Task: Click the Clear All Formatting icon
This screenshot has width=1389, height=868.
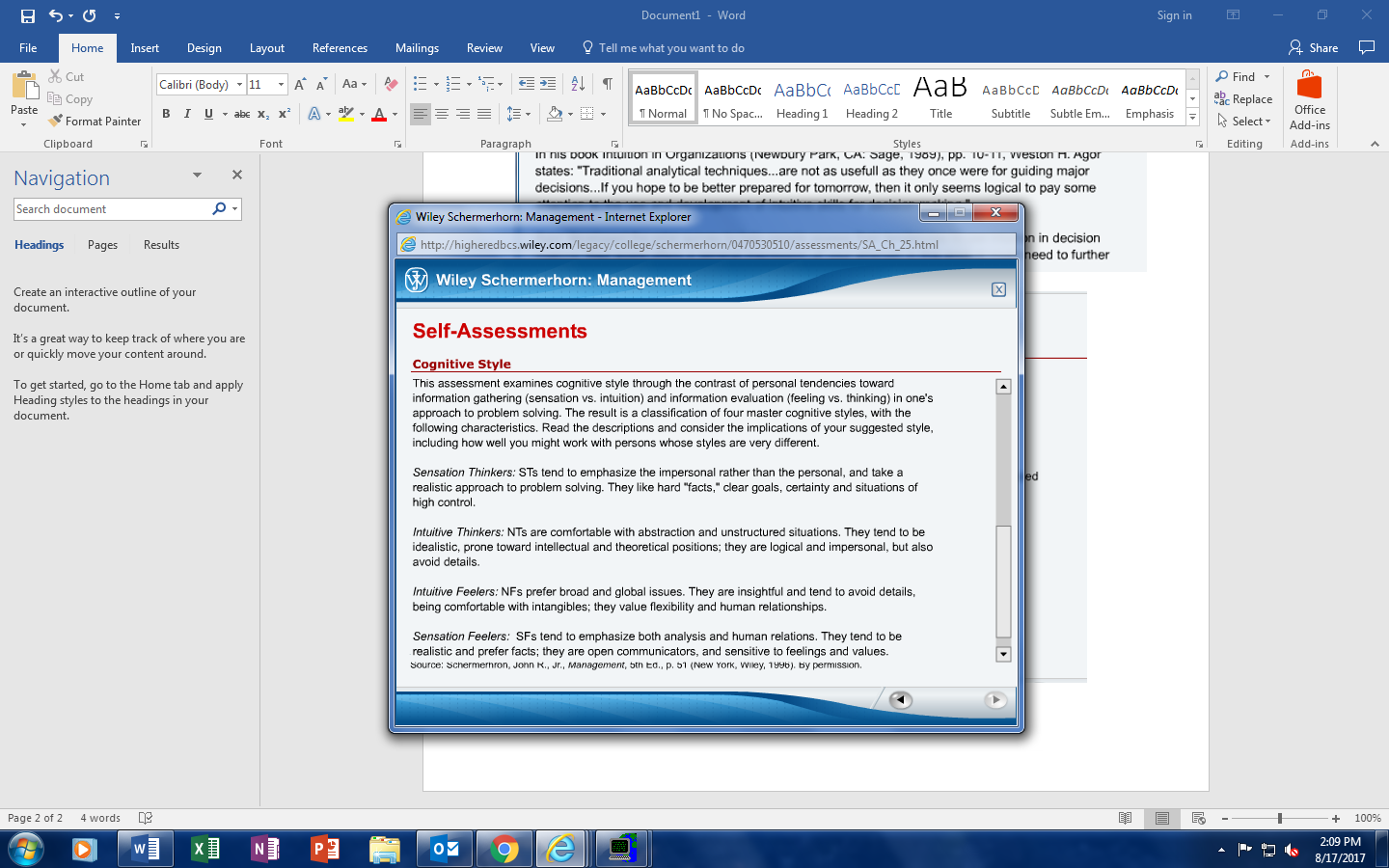Action: coord(391,85)
